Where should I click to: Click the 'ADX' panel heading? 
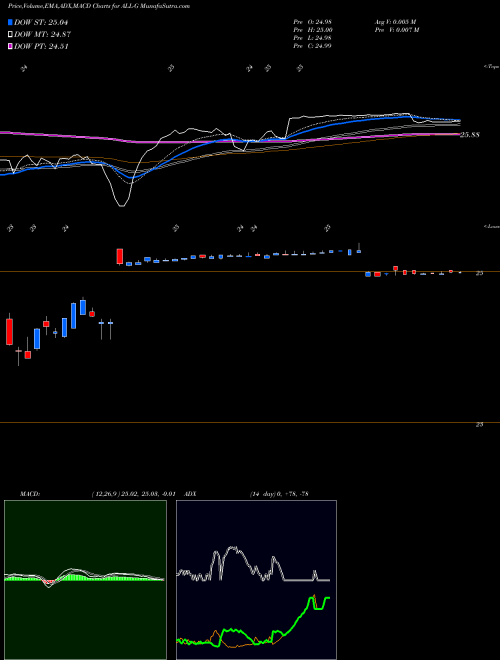click(x=190, y=494)
